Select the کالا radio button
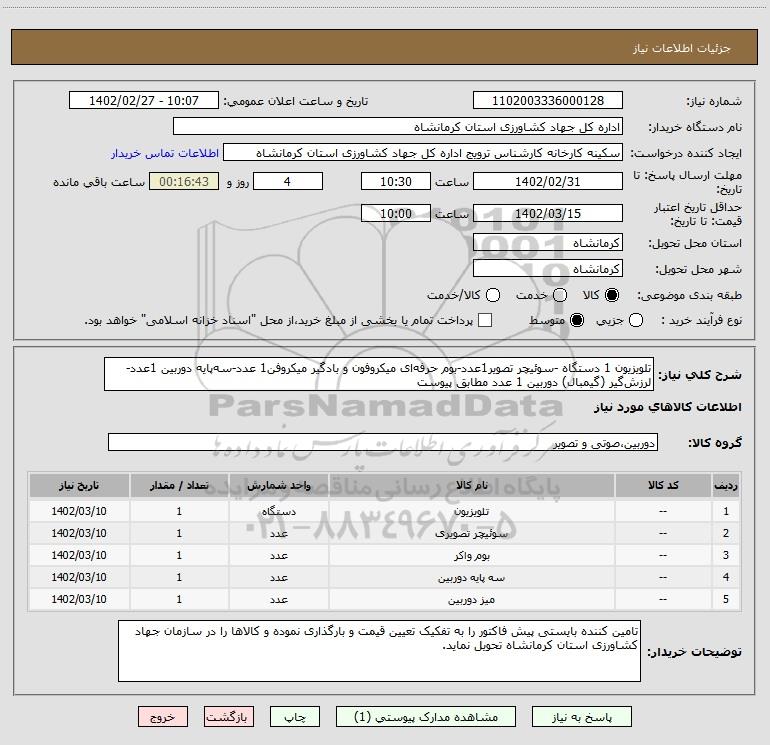 (x=612, y=295)
